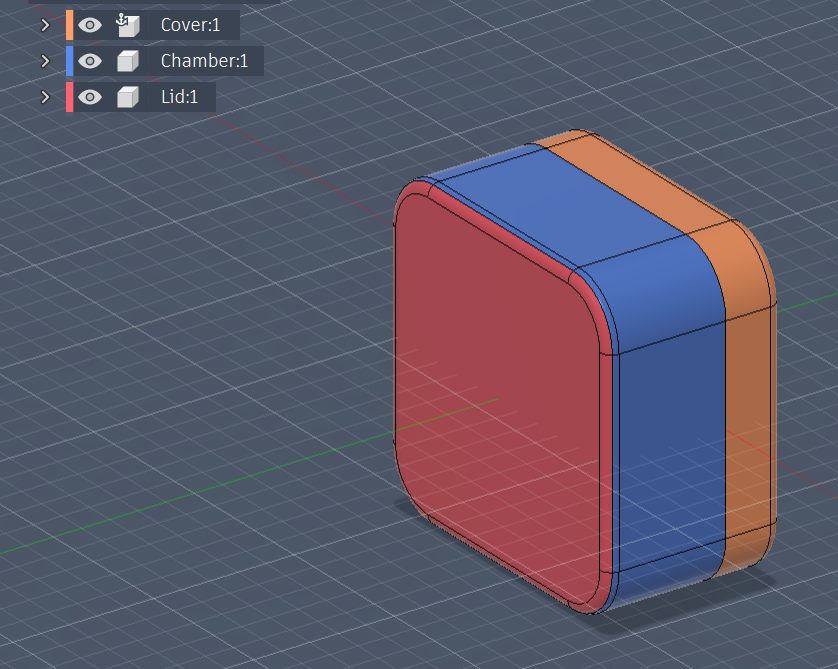The width and height of the screenshot is (838, 669).
Task: Select the Chamber:1 label in browser
Action: (205, 61)
